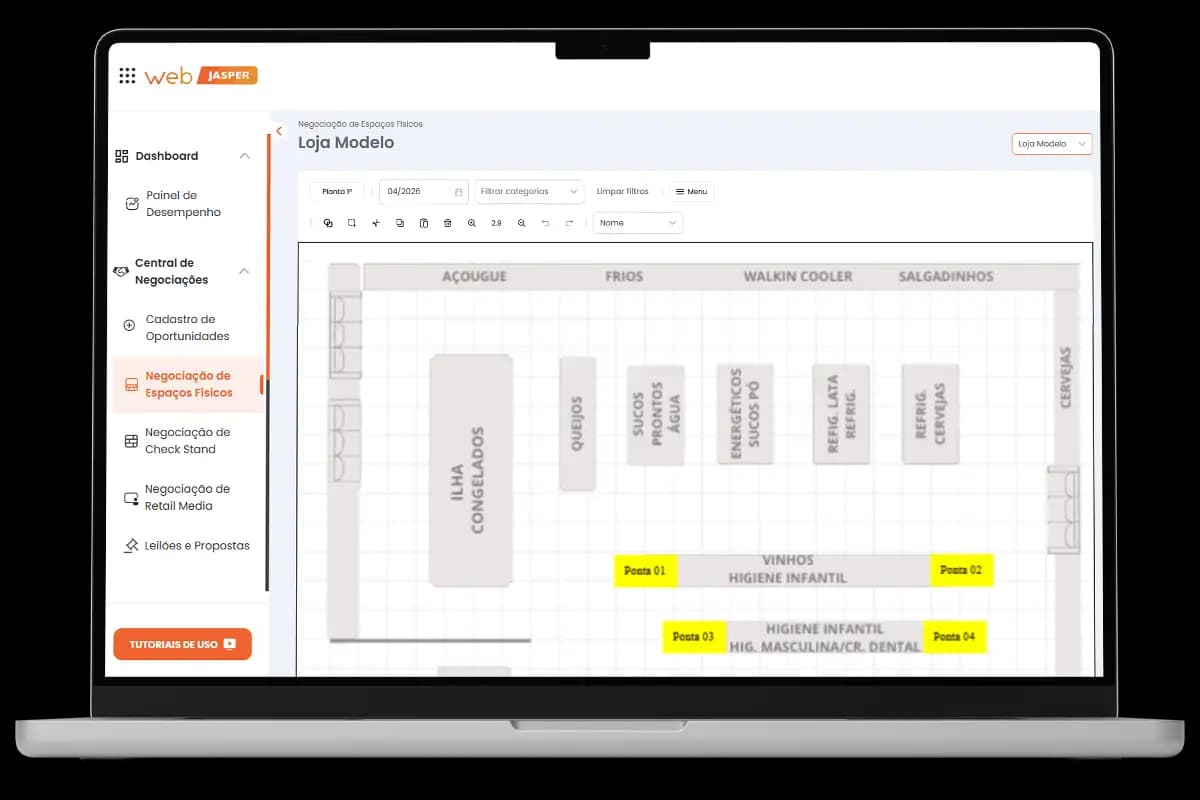The width and height of the screenshot is (1200, 800).
Task: Open the Nome label dropdown
Action: point(638,223)
